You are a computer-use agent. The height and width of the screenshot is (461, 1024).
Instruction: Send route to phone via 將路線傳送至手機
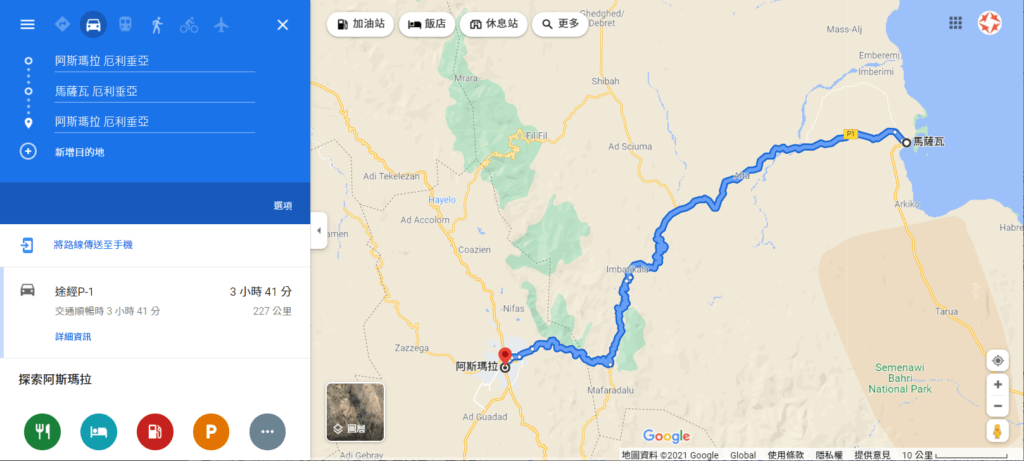[93, 245]
